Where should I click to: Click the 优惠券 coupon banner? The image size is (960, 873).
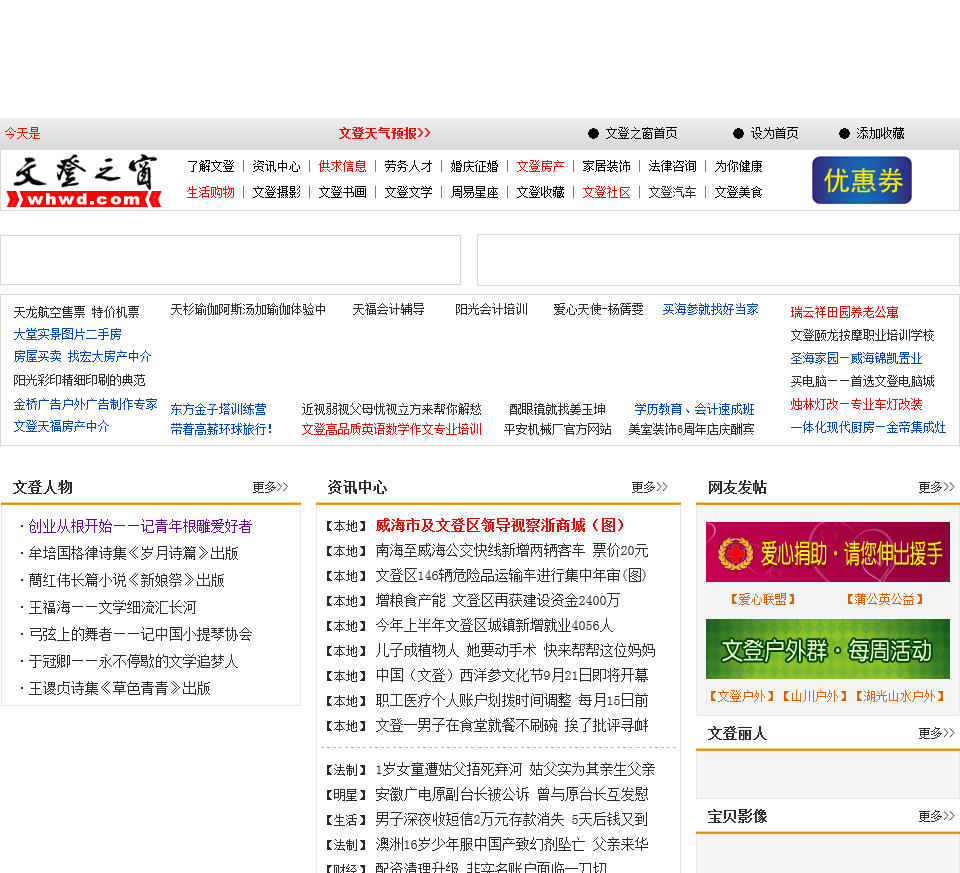point(861,180)
